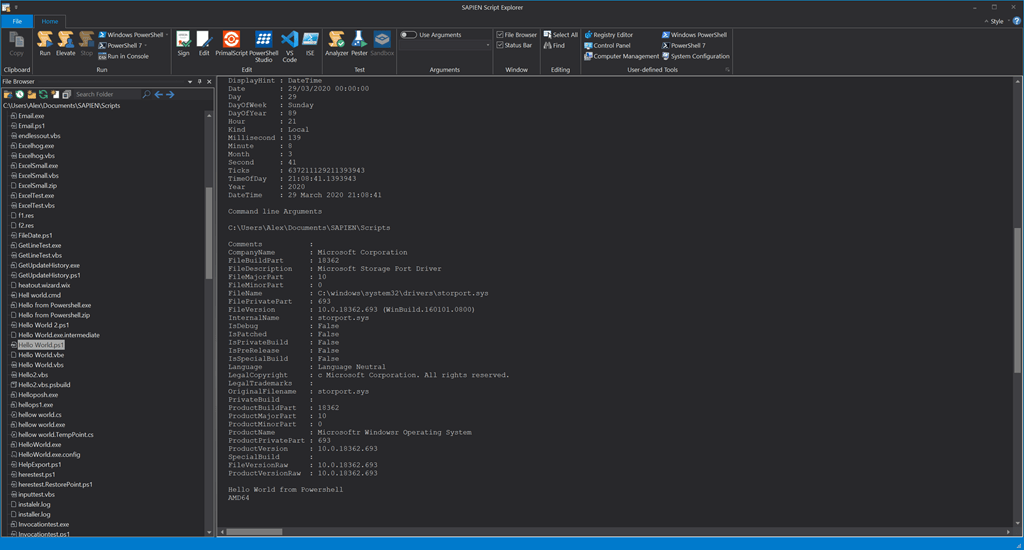Open the Windows PowerShell run dropdown
1024x550 pixels.
(167, 35)
